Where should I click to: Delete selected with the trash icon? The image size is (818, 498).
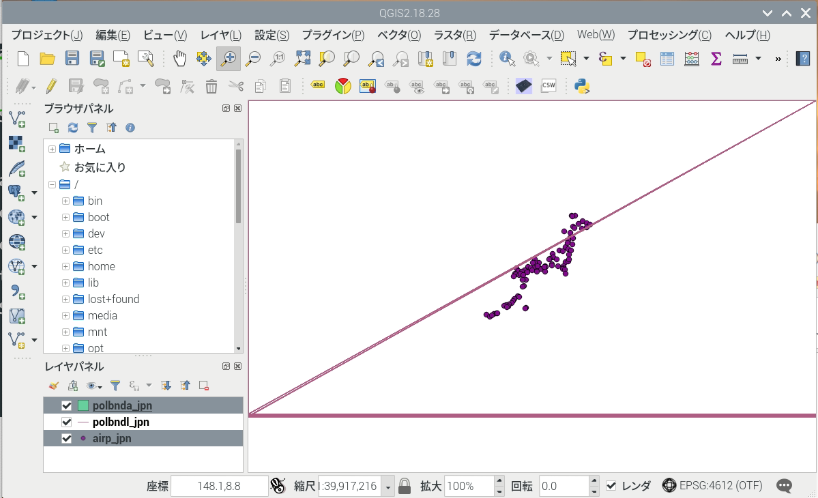click(211, 86)
